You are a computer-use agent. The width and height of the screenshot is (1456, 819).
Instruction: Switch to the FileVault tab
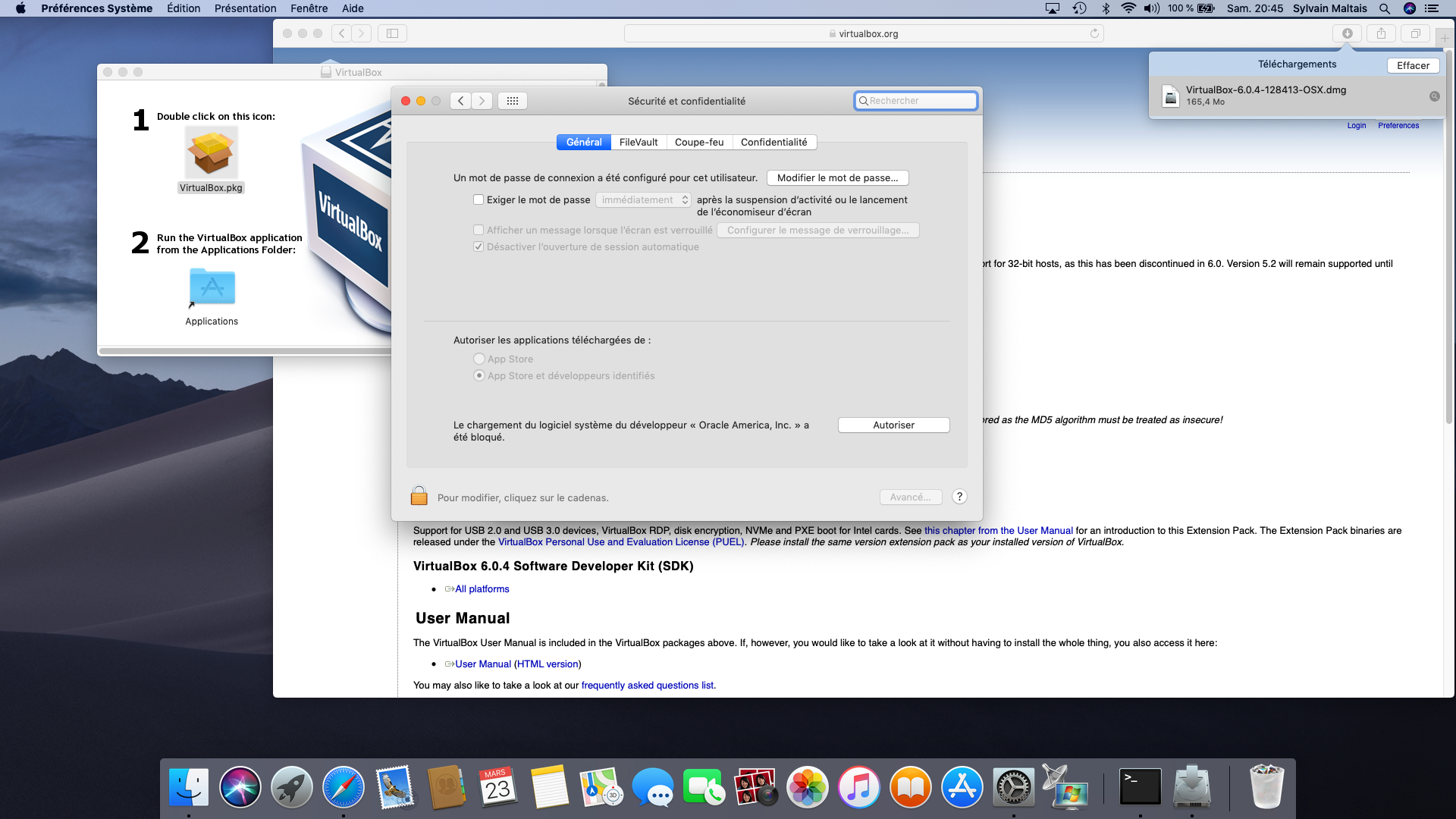tap(639, 142)
